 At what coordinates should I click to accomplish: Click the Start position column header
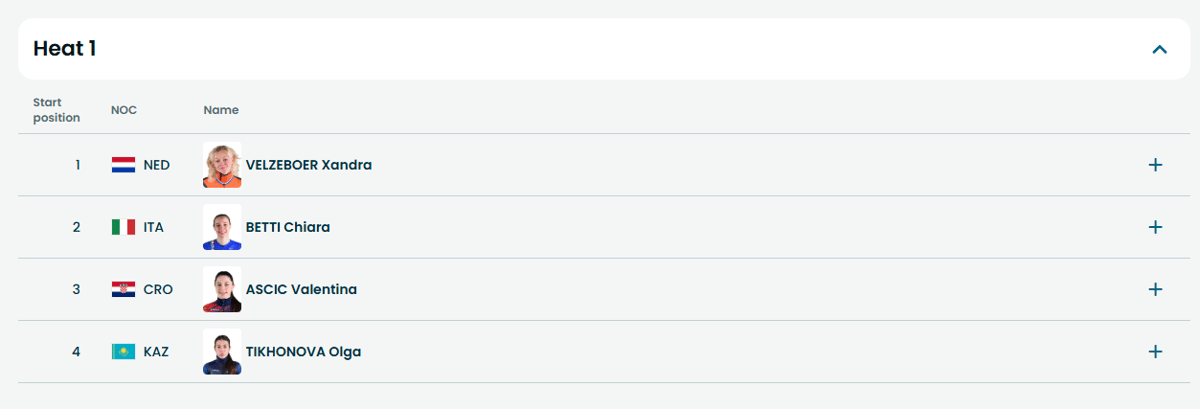click(56, 110)
